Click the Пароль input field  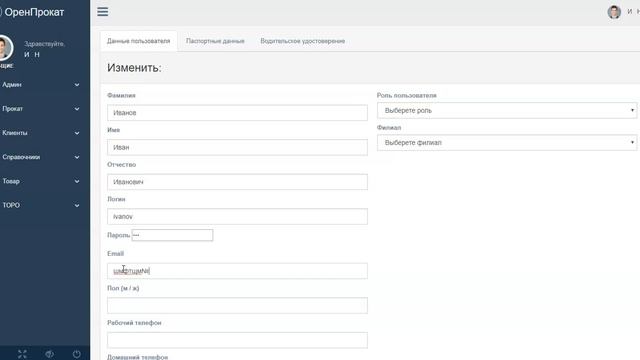172,235
